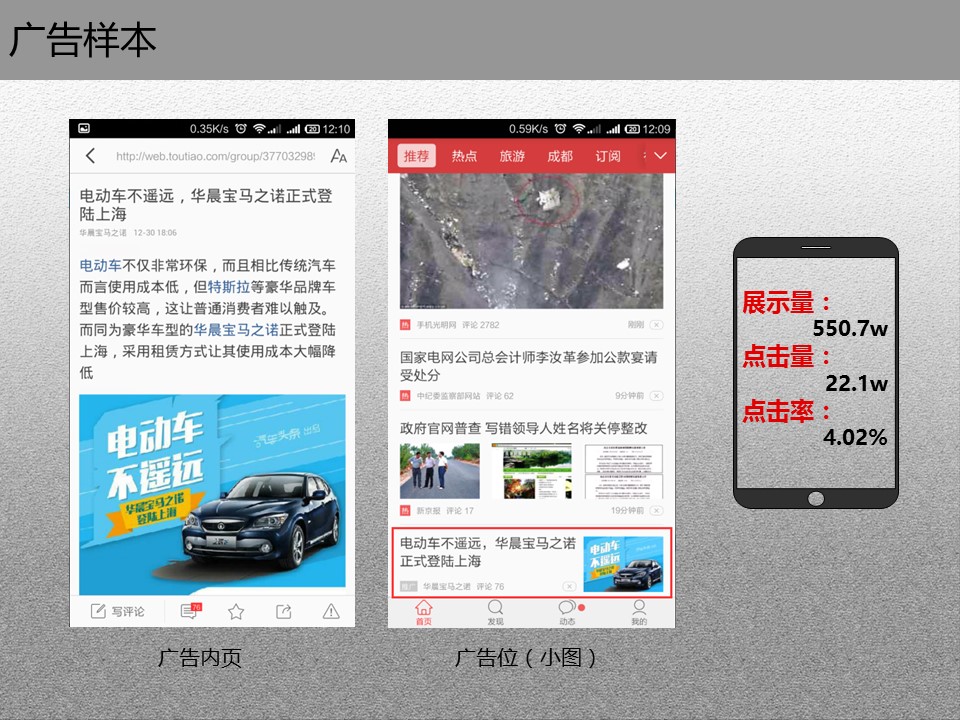Open the 特斯拉 hyperlink in the article
The height and width of the screenshot is (720, 960).
(x=229, y=287)
